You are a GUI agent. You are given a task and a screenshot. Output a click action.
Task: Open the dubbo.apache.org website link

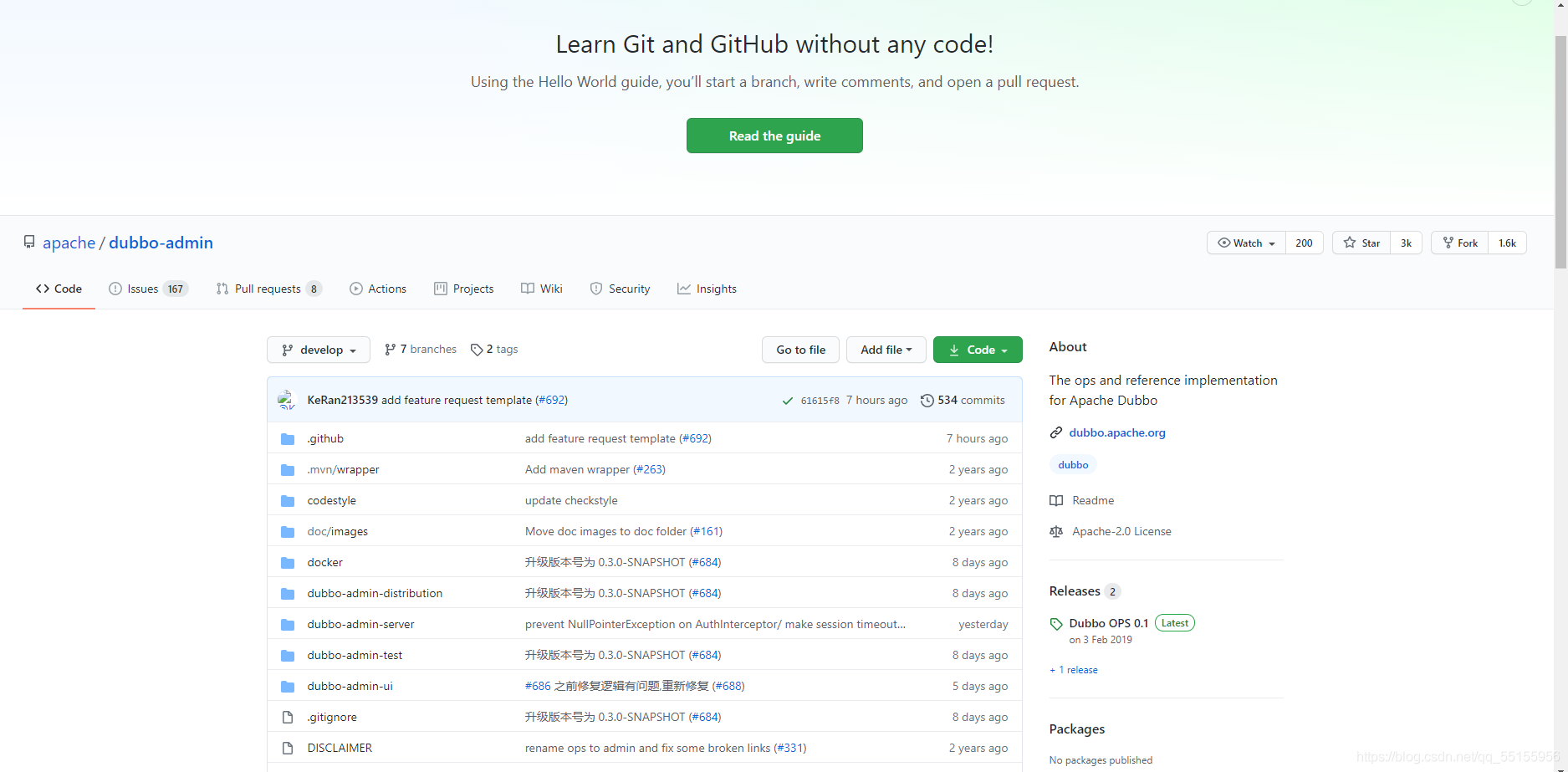[x=1117, y=432]
